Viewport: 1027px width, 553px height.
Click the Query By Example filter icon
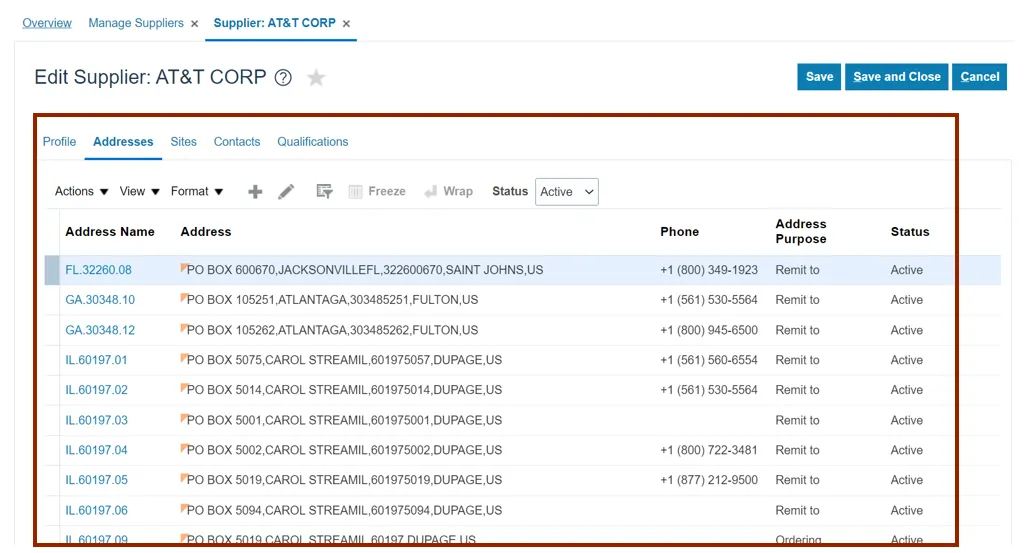tap(324, 192)
